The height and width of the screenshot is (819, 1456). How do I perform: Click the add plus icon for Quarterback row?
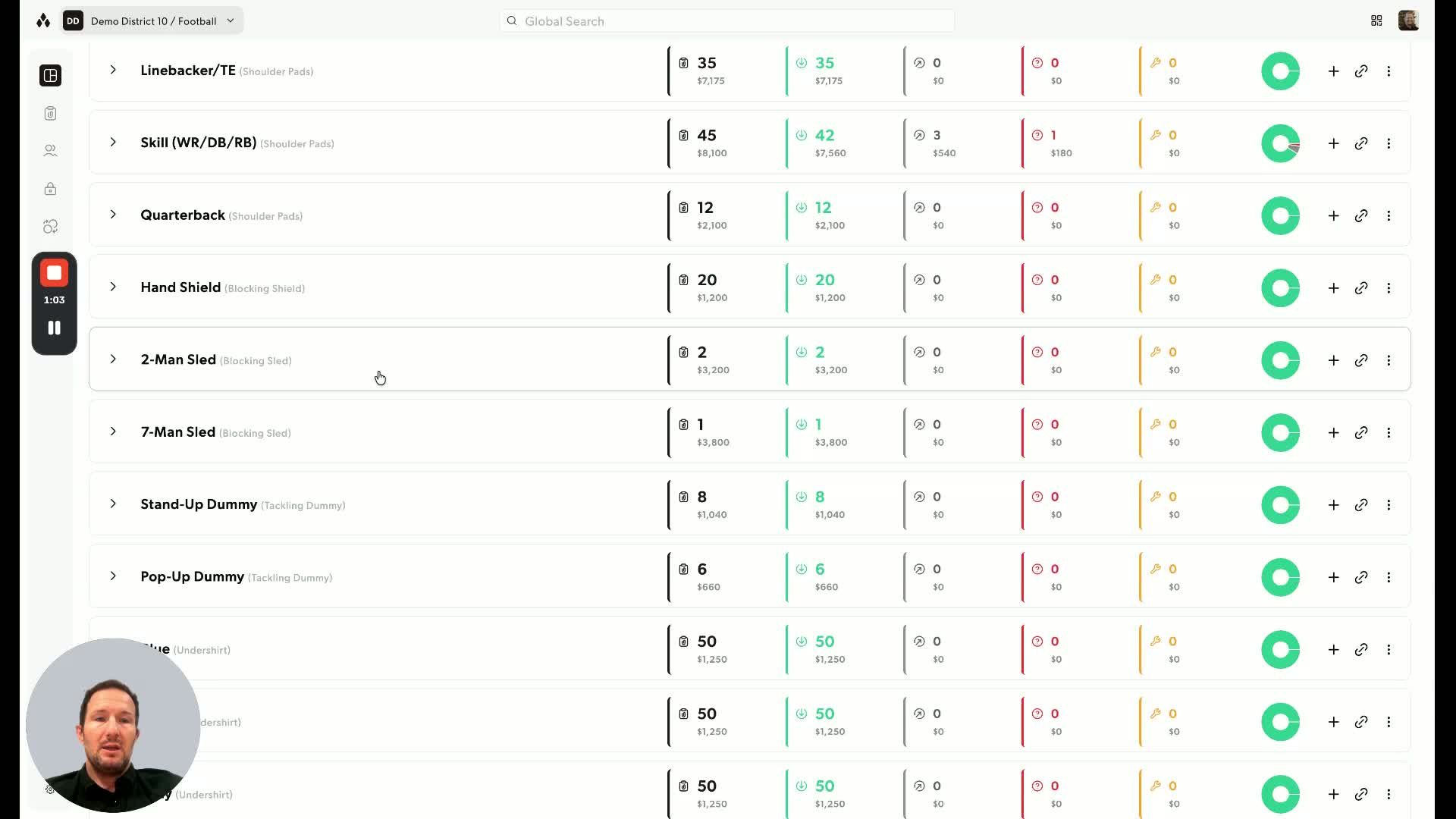[1334, 216]
